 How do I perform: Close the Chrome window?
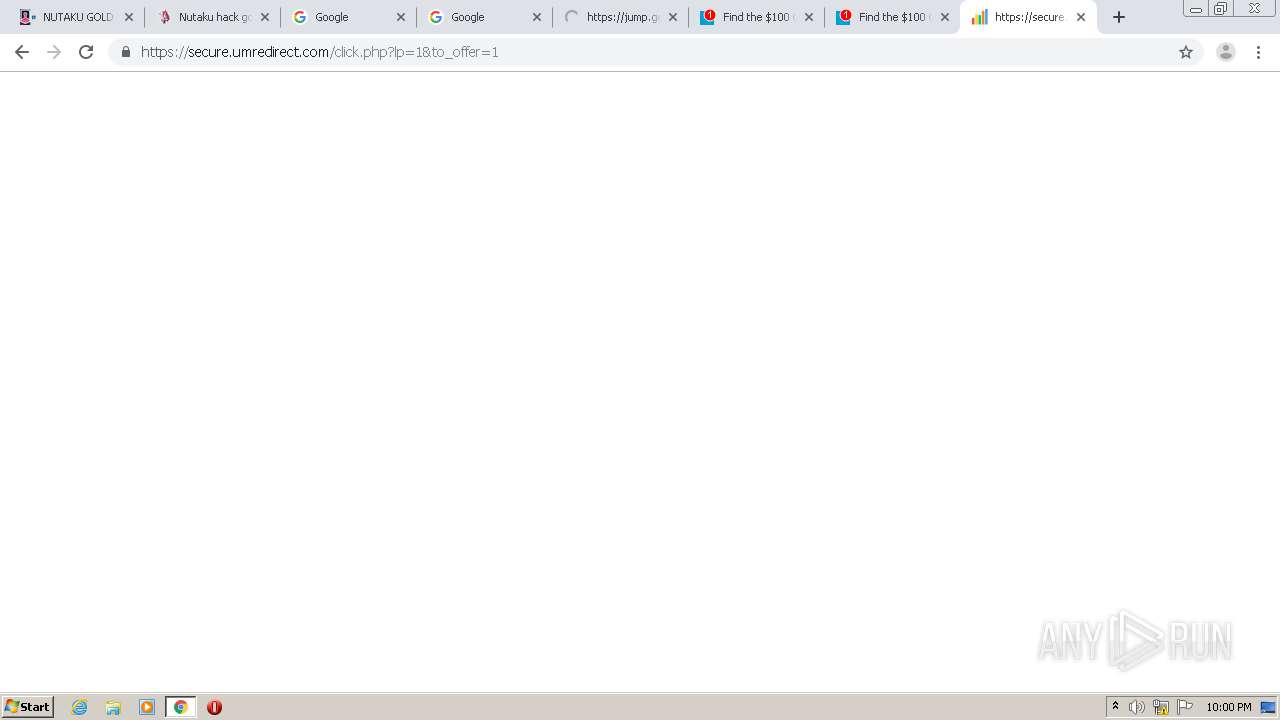(x=1255, y=9)
